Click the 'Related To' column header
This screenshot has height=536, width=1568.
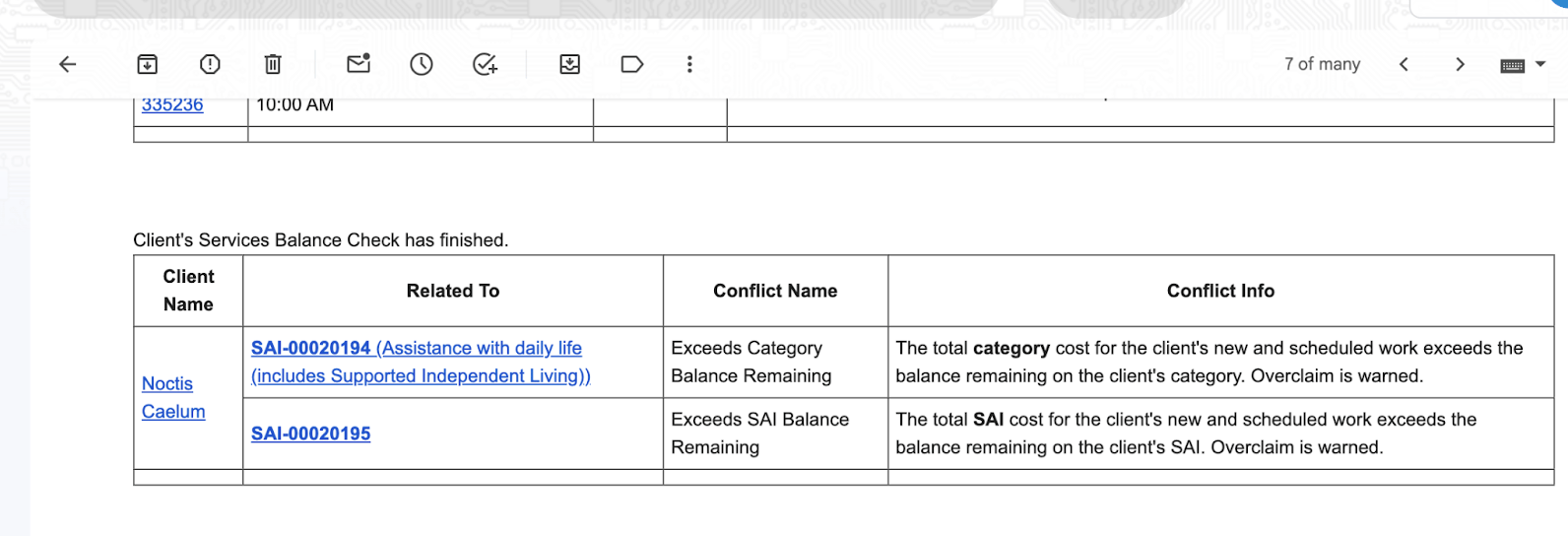(x=453, y=291)
